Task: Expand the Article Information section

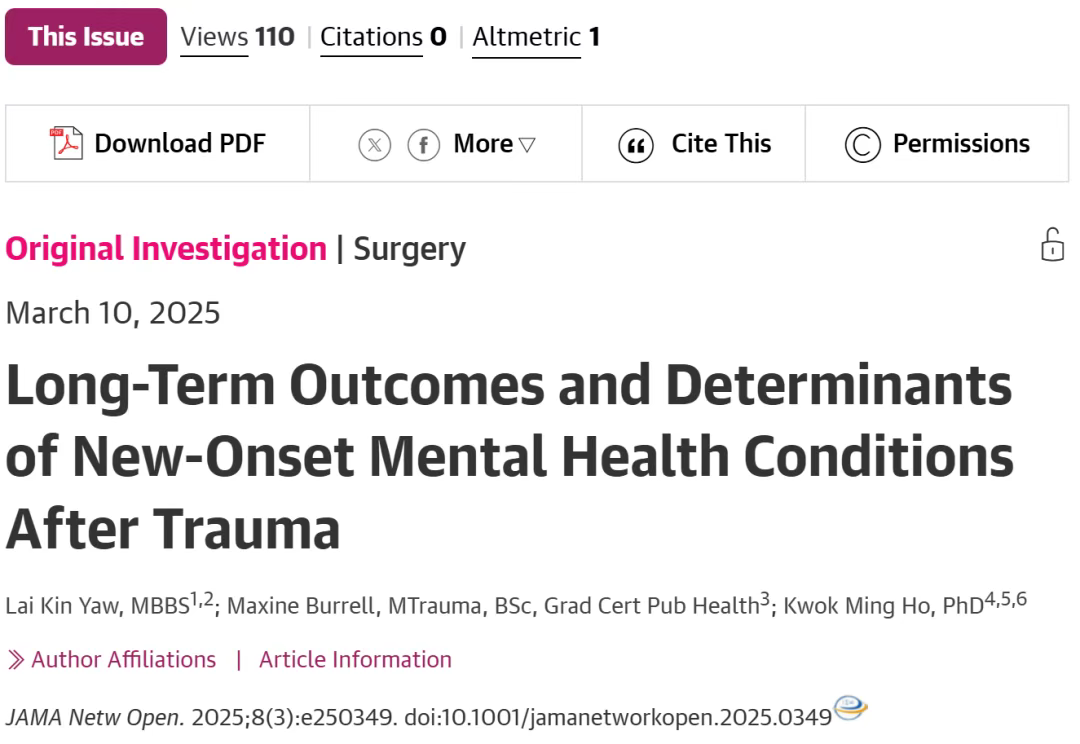Action: 355,659
